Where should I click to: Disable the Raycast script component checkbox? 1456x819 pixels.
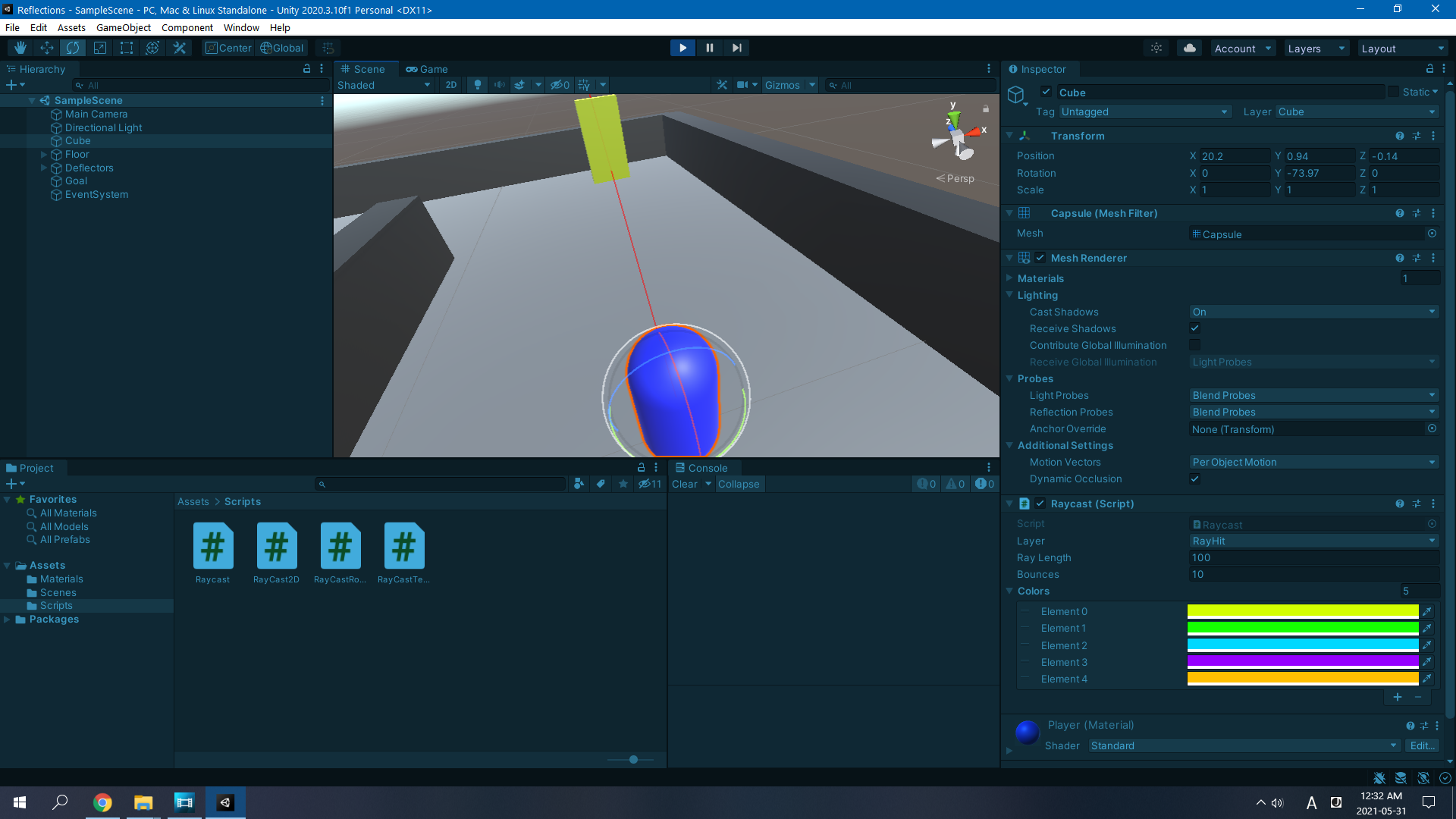click(1040, 504)
